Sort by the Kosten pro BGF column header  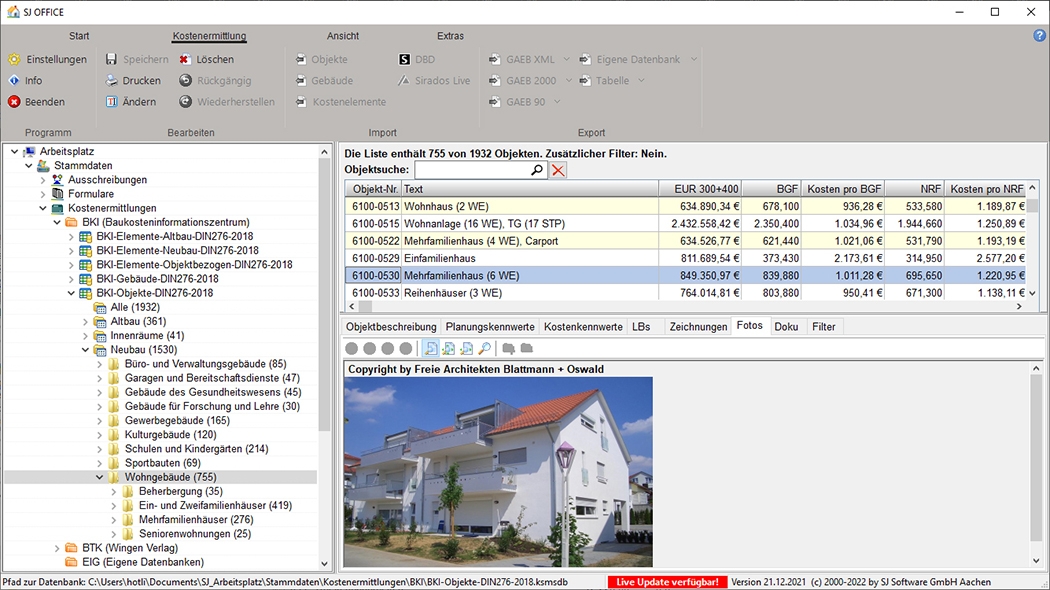pyautogui.click(x=844, y=188)
